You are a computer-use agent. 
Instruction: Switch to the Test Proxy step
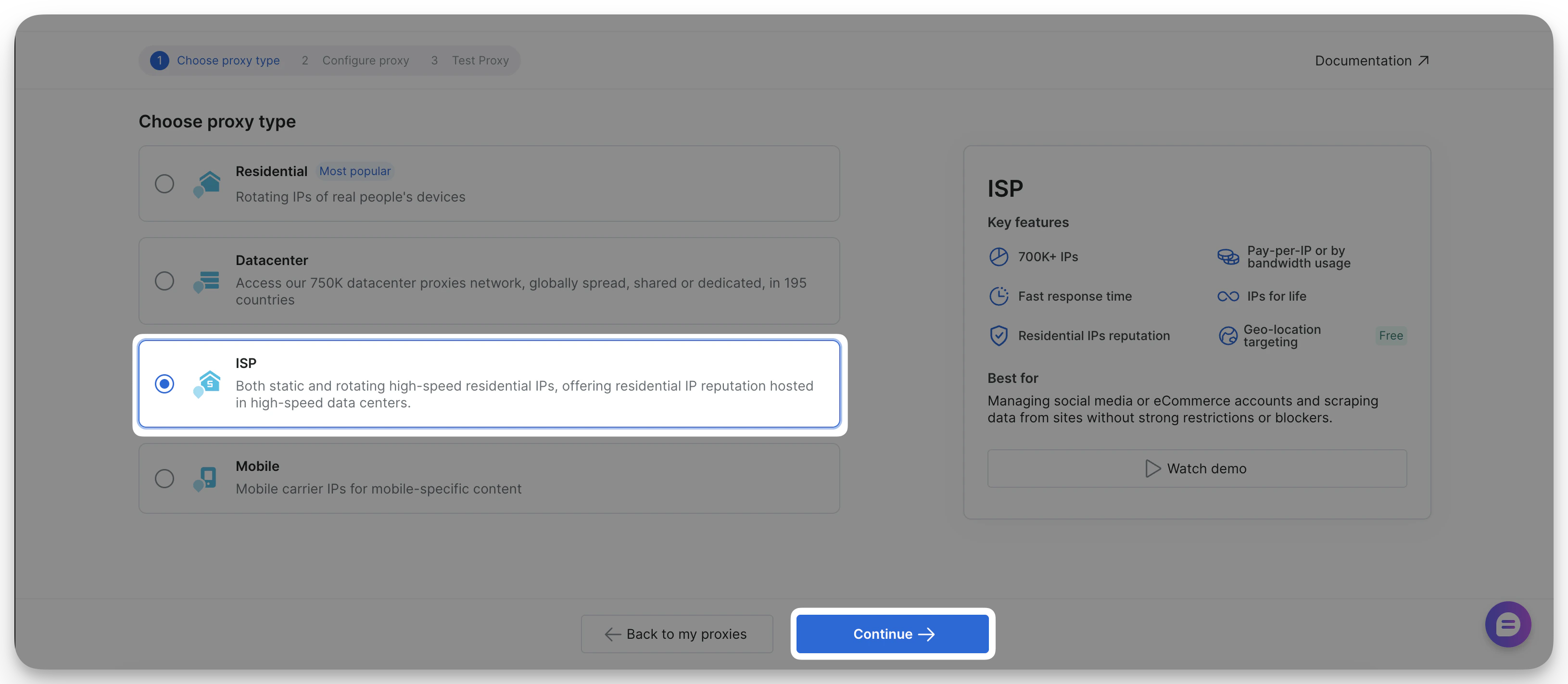(x=481, y=60)
